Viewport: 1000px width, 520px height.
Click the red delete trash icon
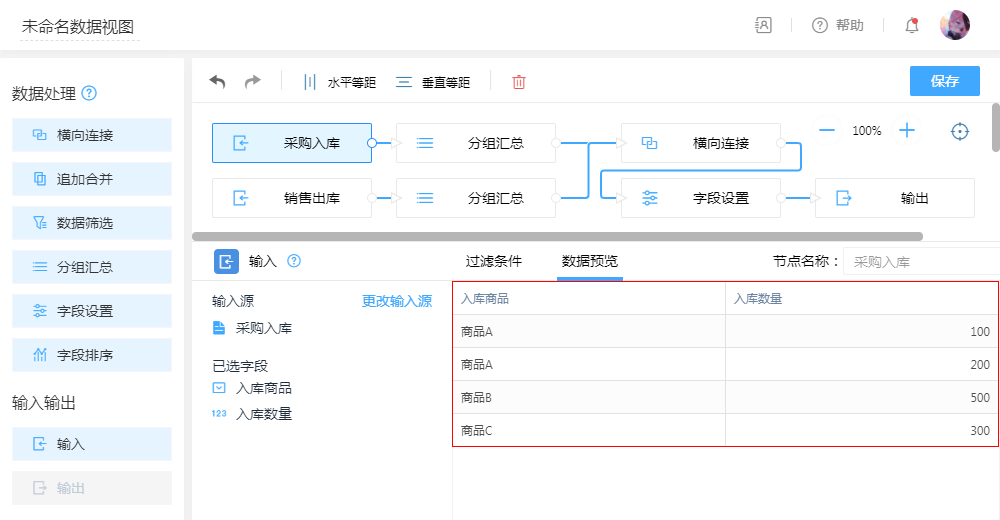tap(518, 82)
